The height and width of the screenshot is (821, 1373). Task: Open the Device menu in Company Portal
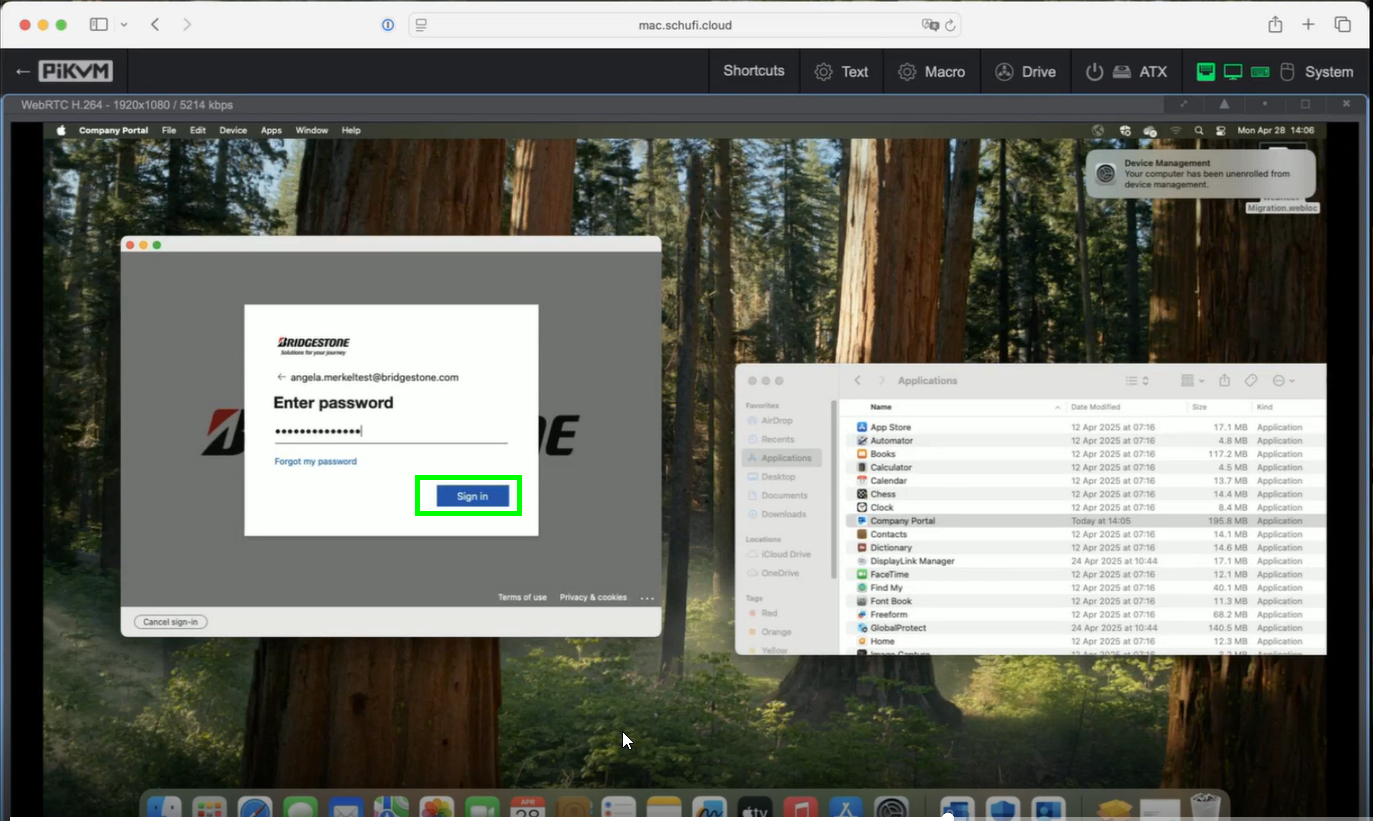click(x=233, y=130)
